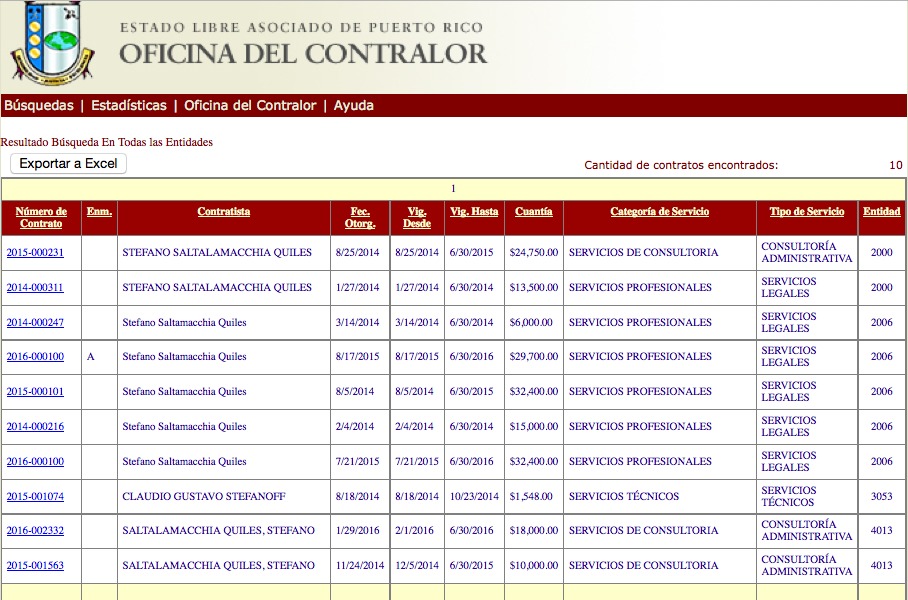This screenshot has width=908, height=600.
Task: Open the Búsquedas menu
Action: (x=39, y=105)
